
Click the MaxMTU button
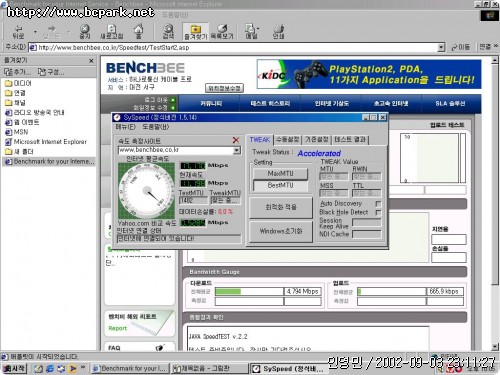coord(280,174)
